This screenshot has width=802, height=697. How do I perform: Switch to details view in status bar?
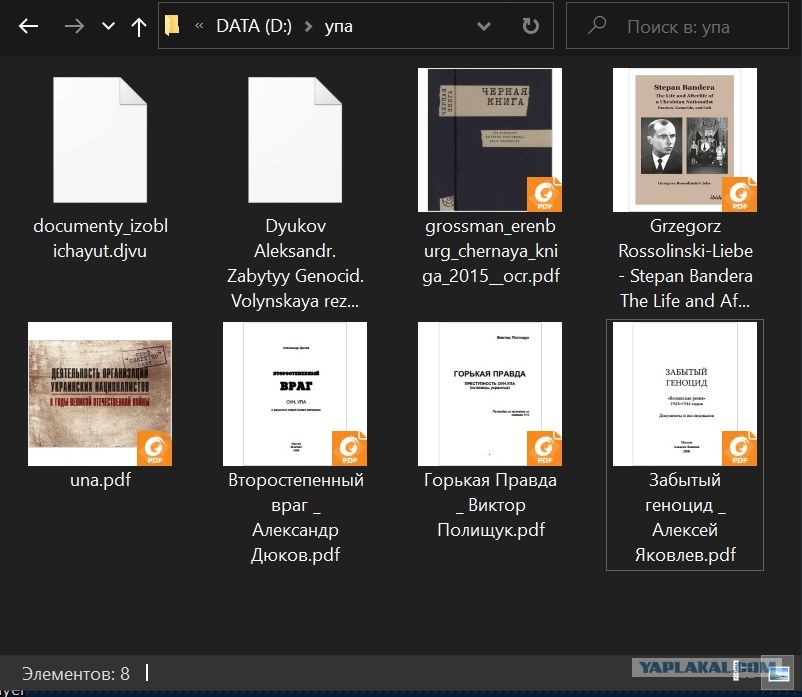point(737,670)
